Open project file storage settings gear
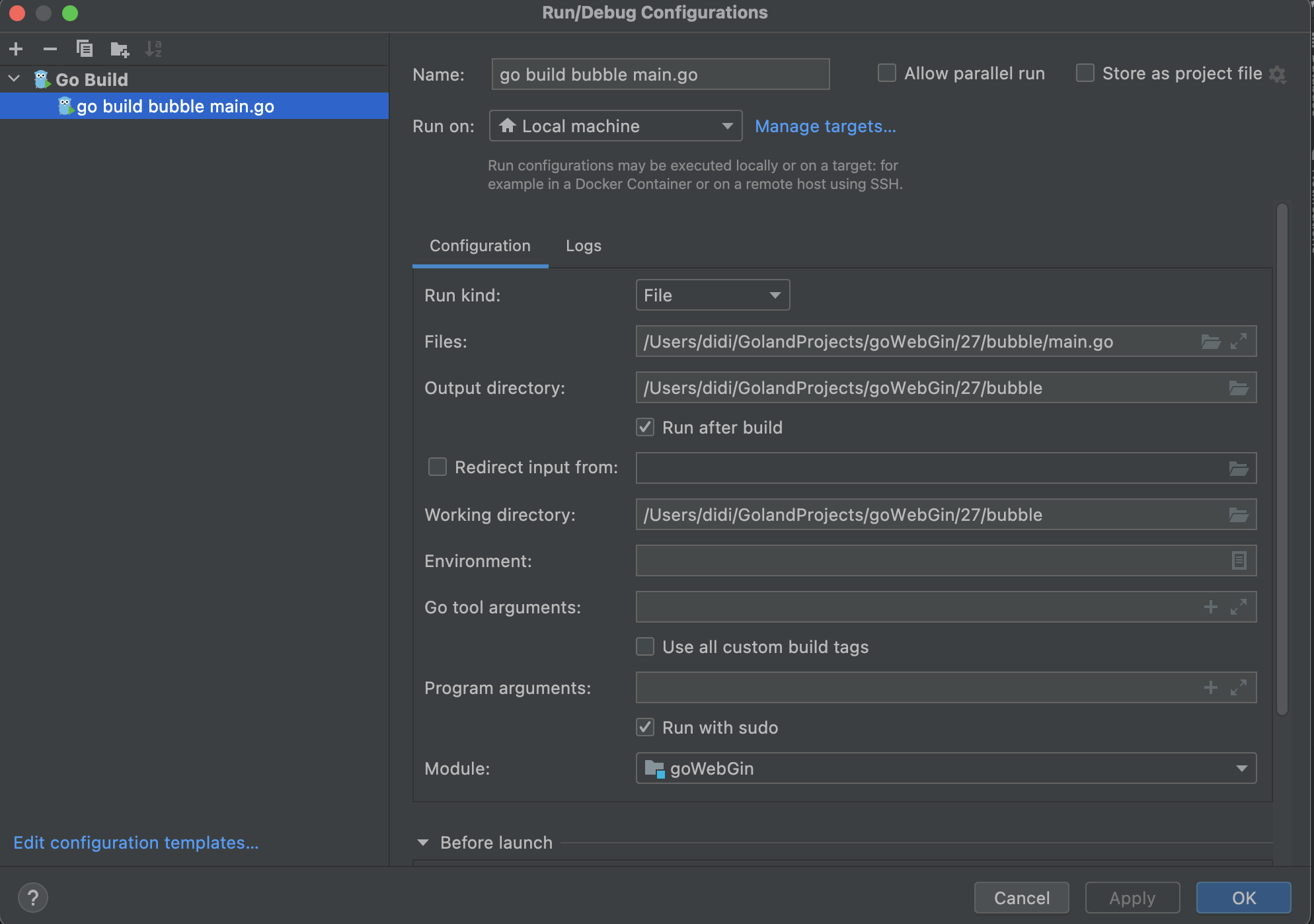Viewport: 1314px width, 924px height. [1278, 74]
